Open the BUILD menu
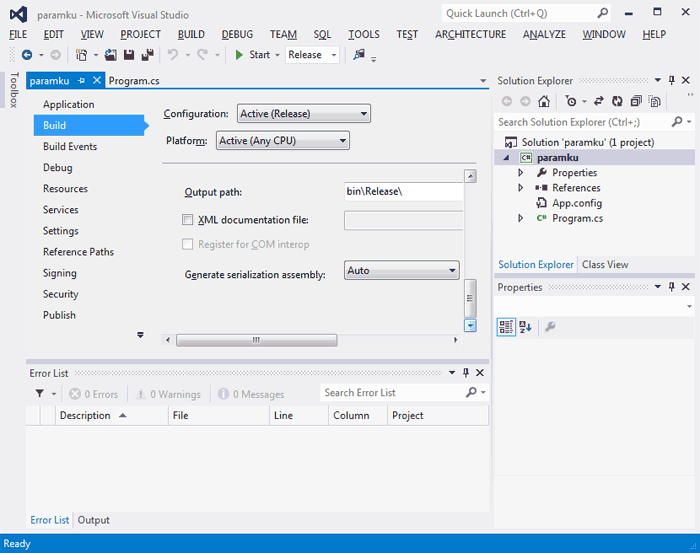The height and width of the screenshot is (553, 700). (x=191, y=34)
